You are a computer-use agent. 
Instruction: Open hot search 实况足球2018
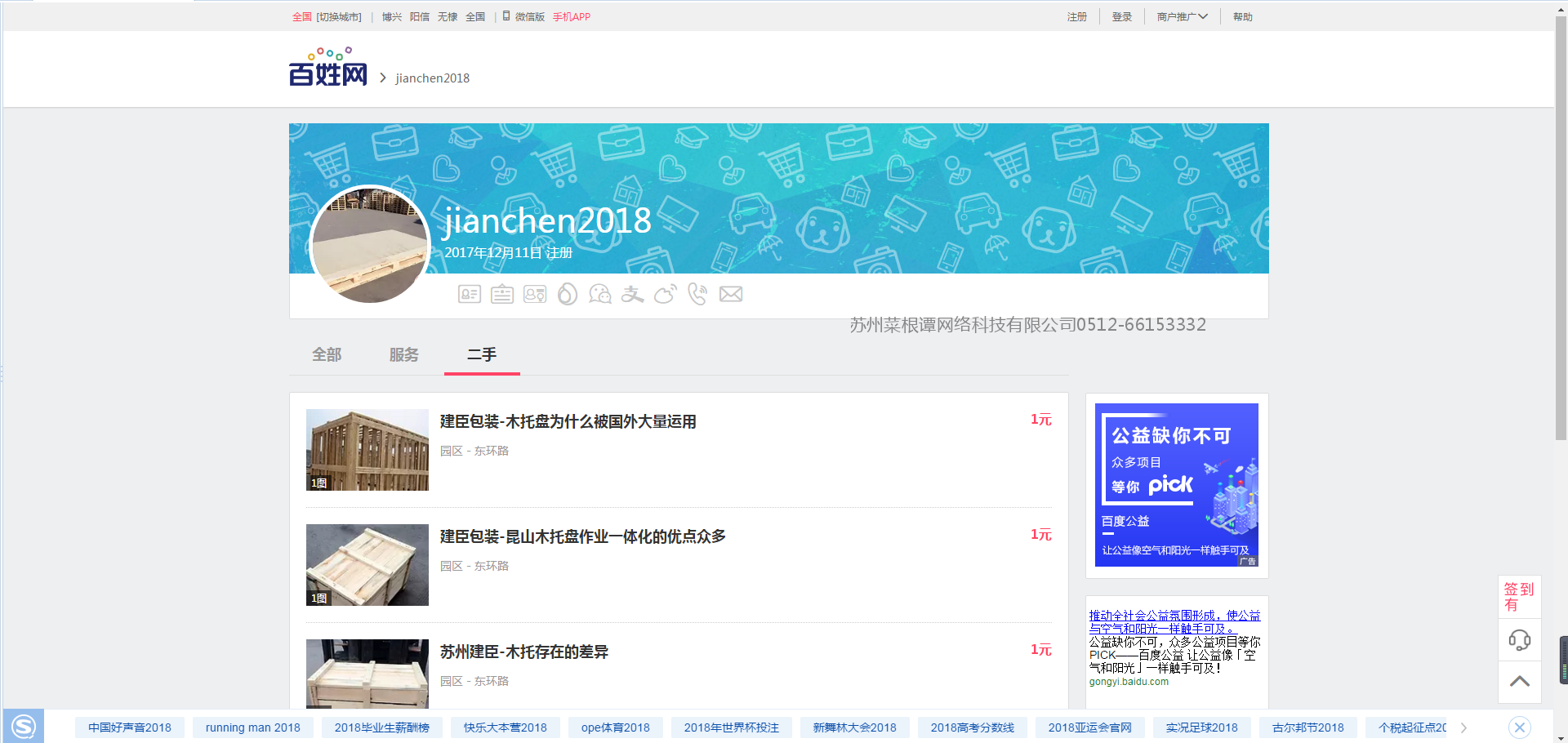[1202, 727]
